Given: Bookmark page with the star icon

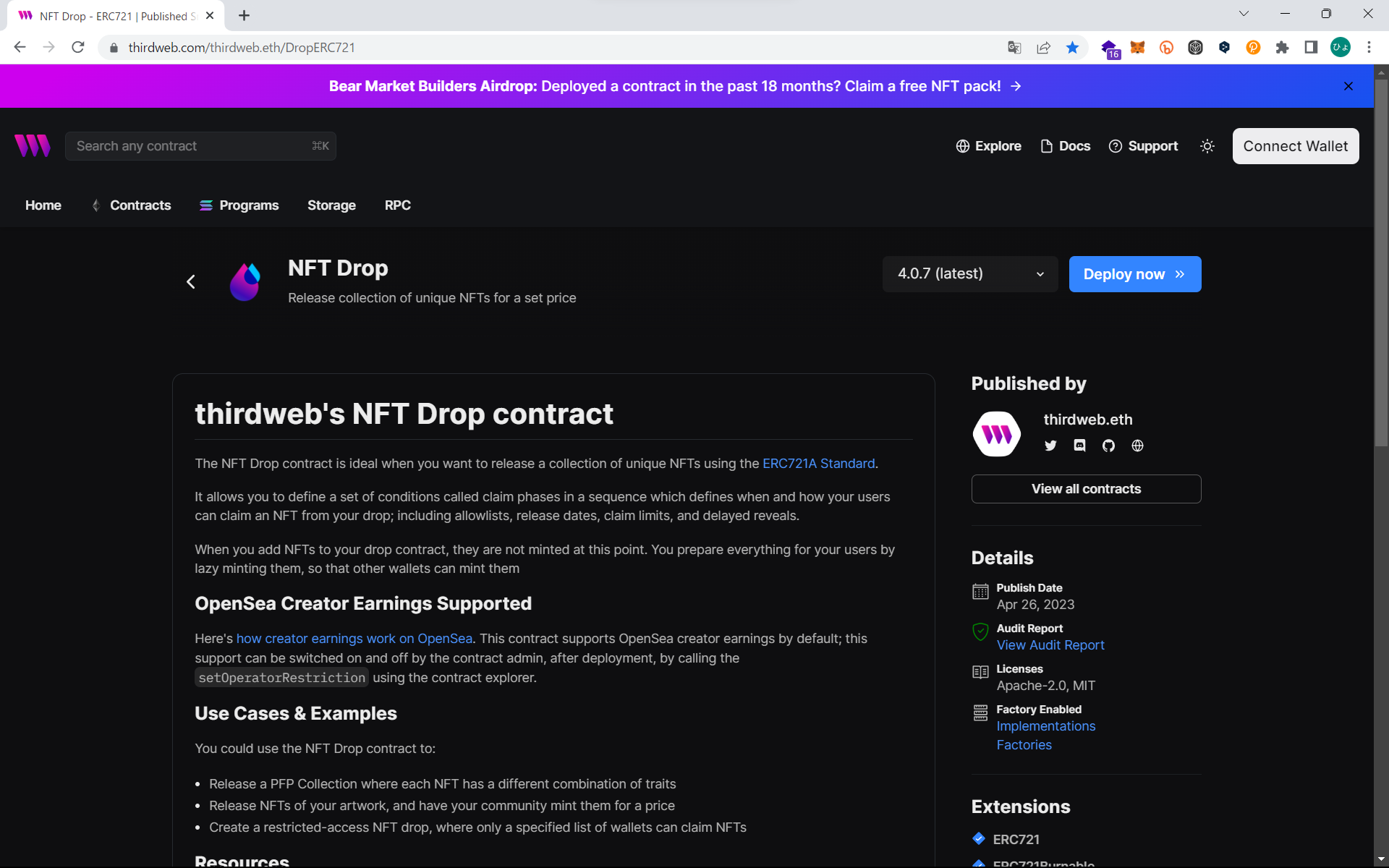Looking at the screenshot, I should pos(1072,48).
